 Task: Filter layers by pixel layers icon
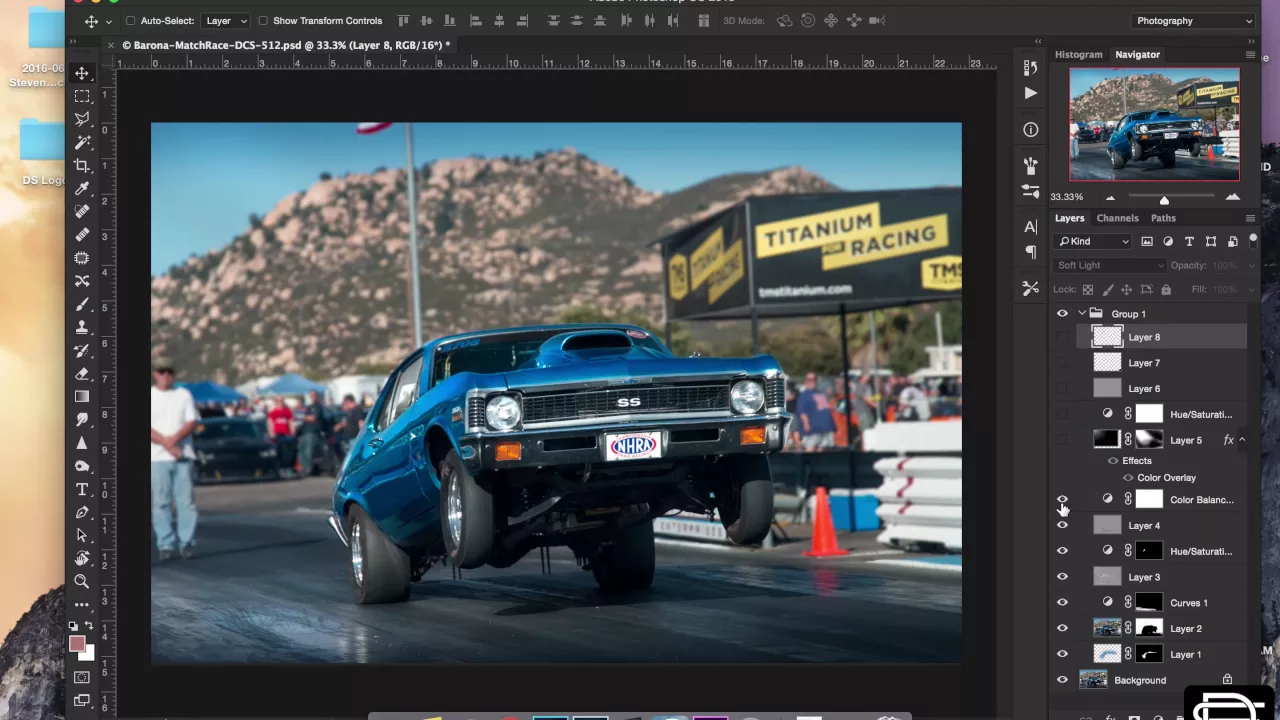coord(1147,241)
